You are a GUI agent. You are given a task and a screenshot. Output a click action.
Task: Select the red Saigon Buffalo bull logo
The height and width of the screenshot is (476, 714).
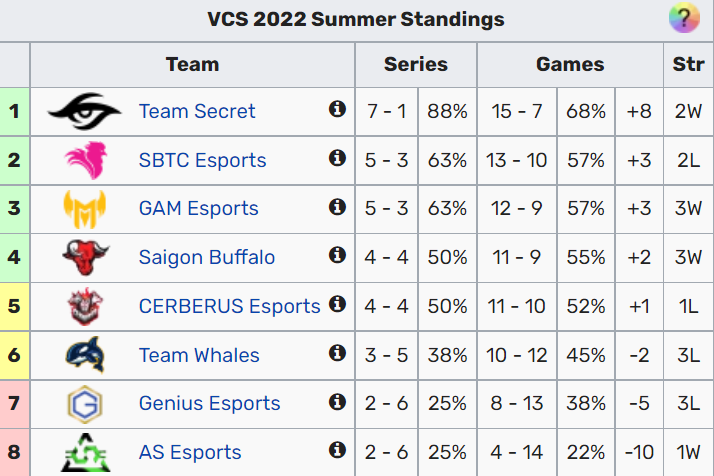click(x=86, y=257)
